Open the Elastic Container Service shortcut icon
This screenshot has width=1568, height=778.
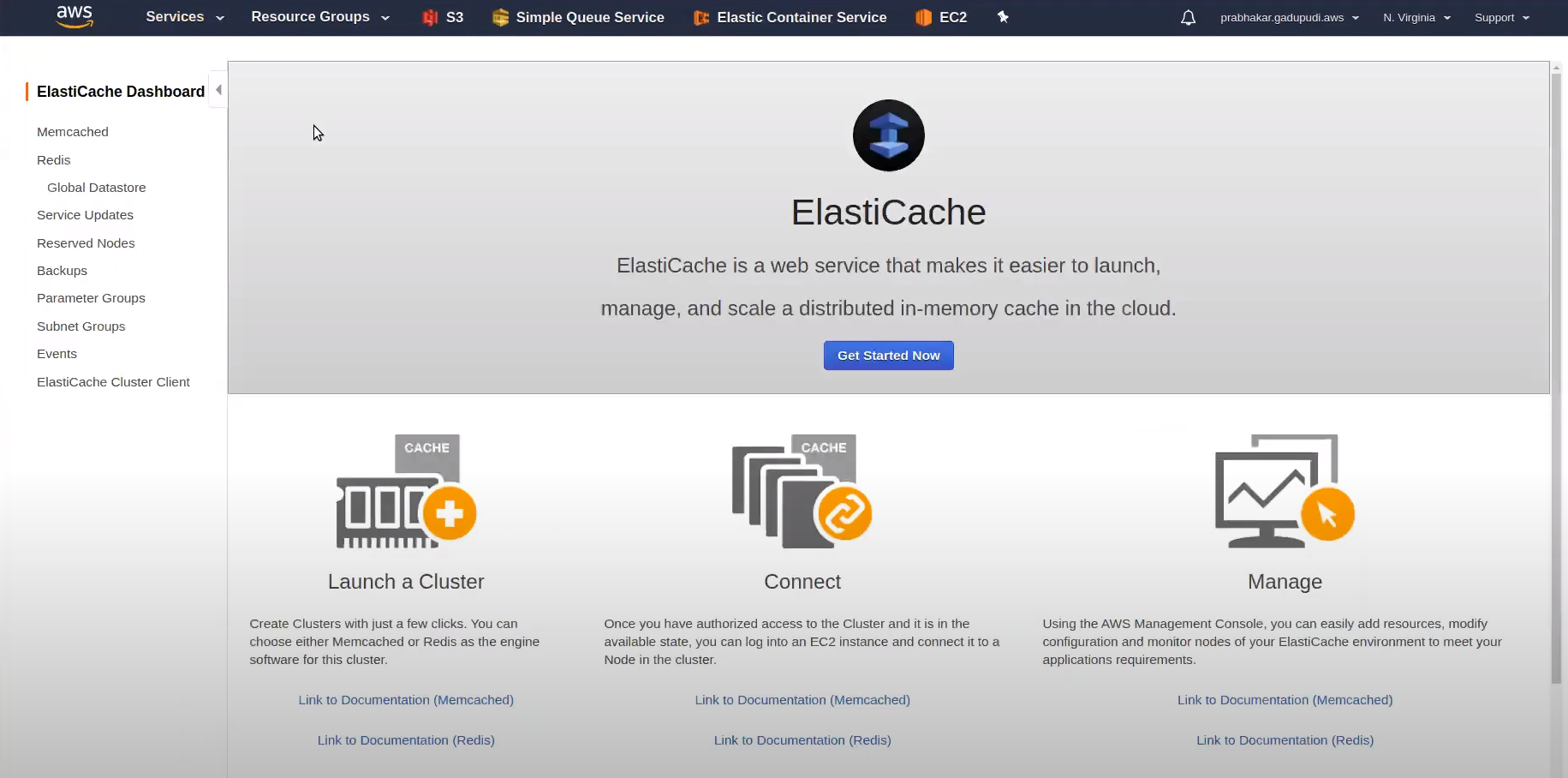701,17
